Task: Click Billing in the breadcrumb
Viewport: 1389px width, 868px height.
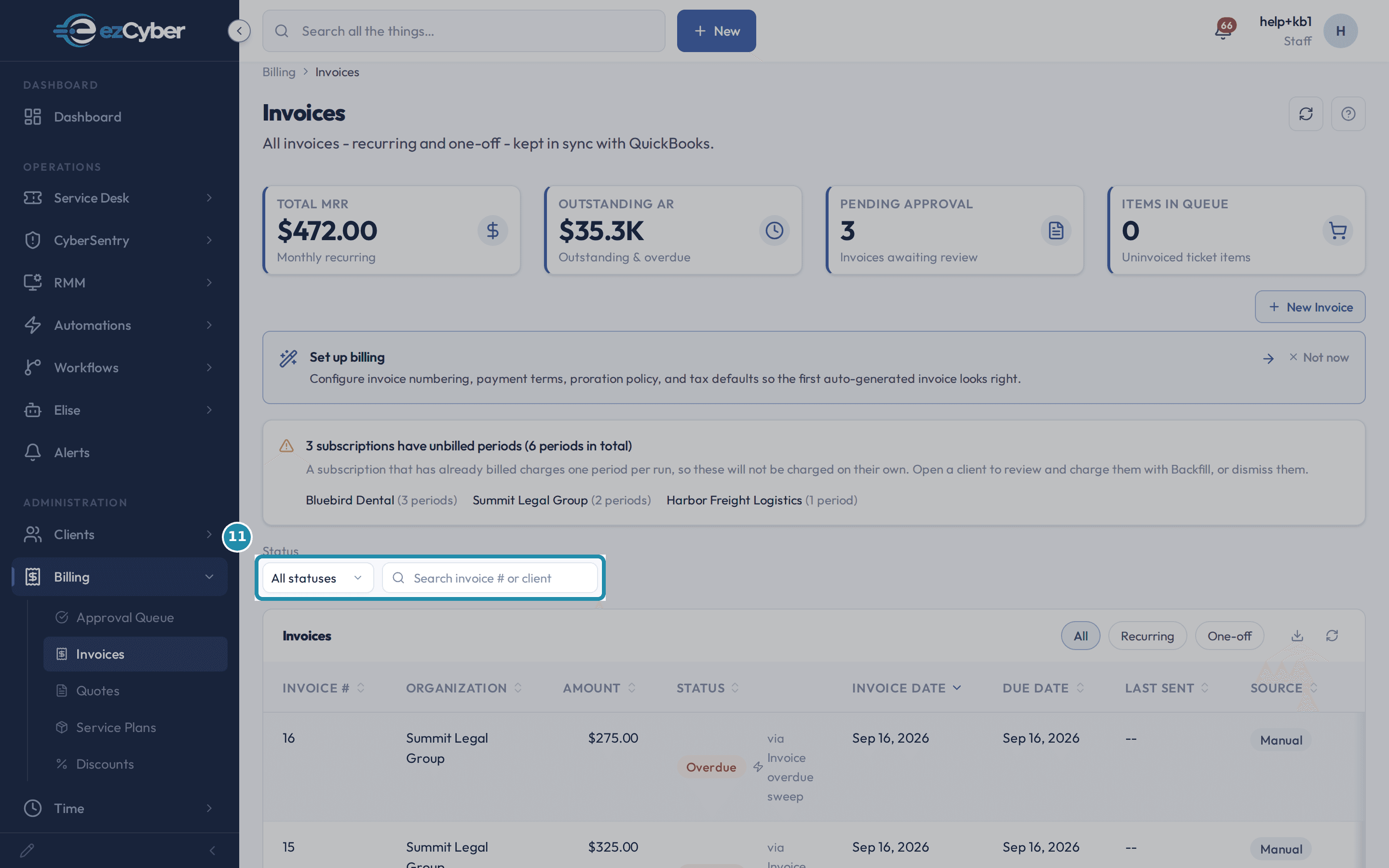Action: [279, 72]
